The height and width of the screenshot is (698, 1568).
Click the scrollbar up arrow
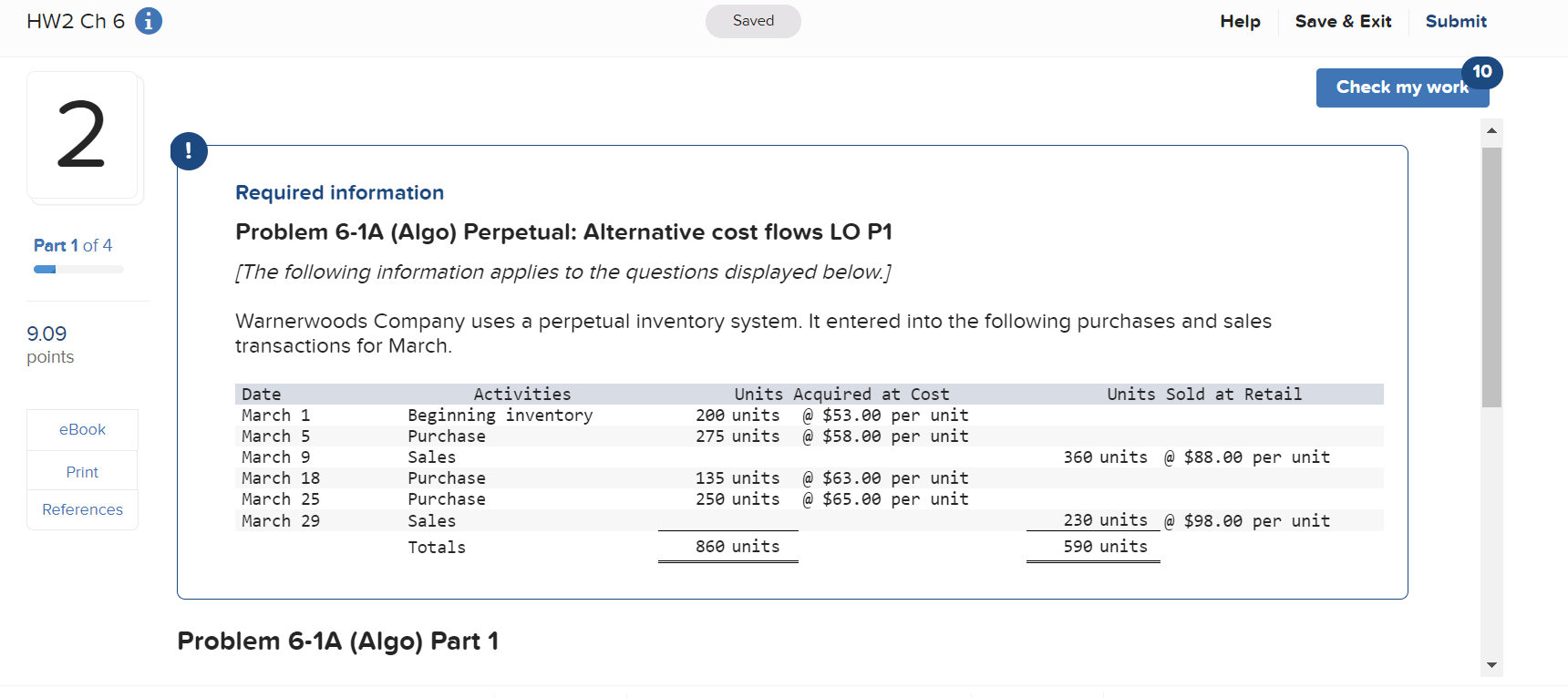click(x=1491, y=129)
